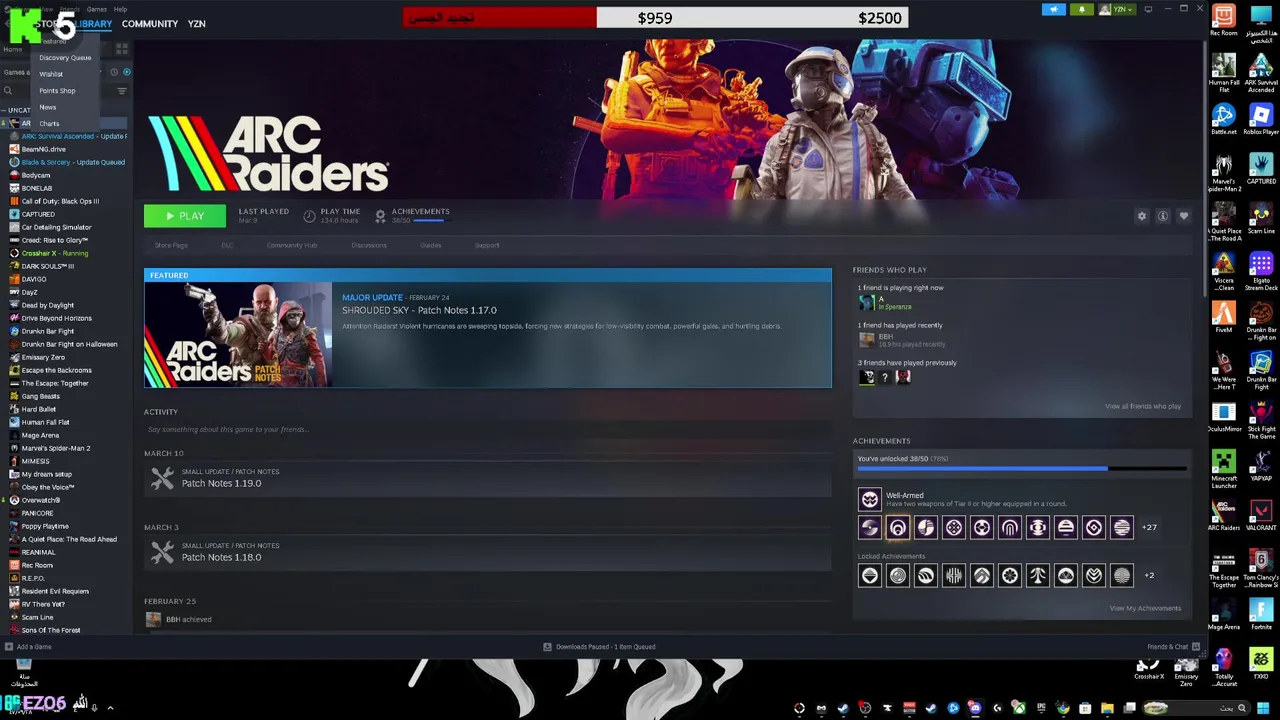
Task: Open the Support link
Action: (487, 245)
